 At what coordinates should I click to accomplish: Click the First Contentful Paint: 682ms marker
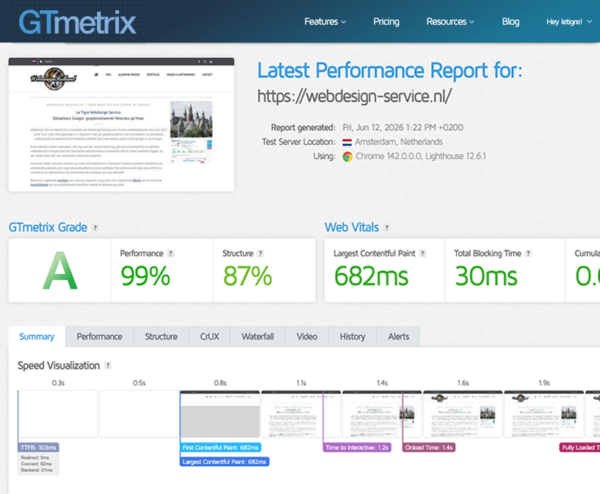pos(220,447)
